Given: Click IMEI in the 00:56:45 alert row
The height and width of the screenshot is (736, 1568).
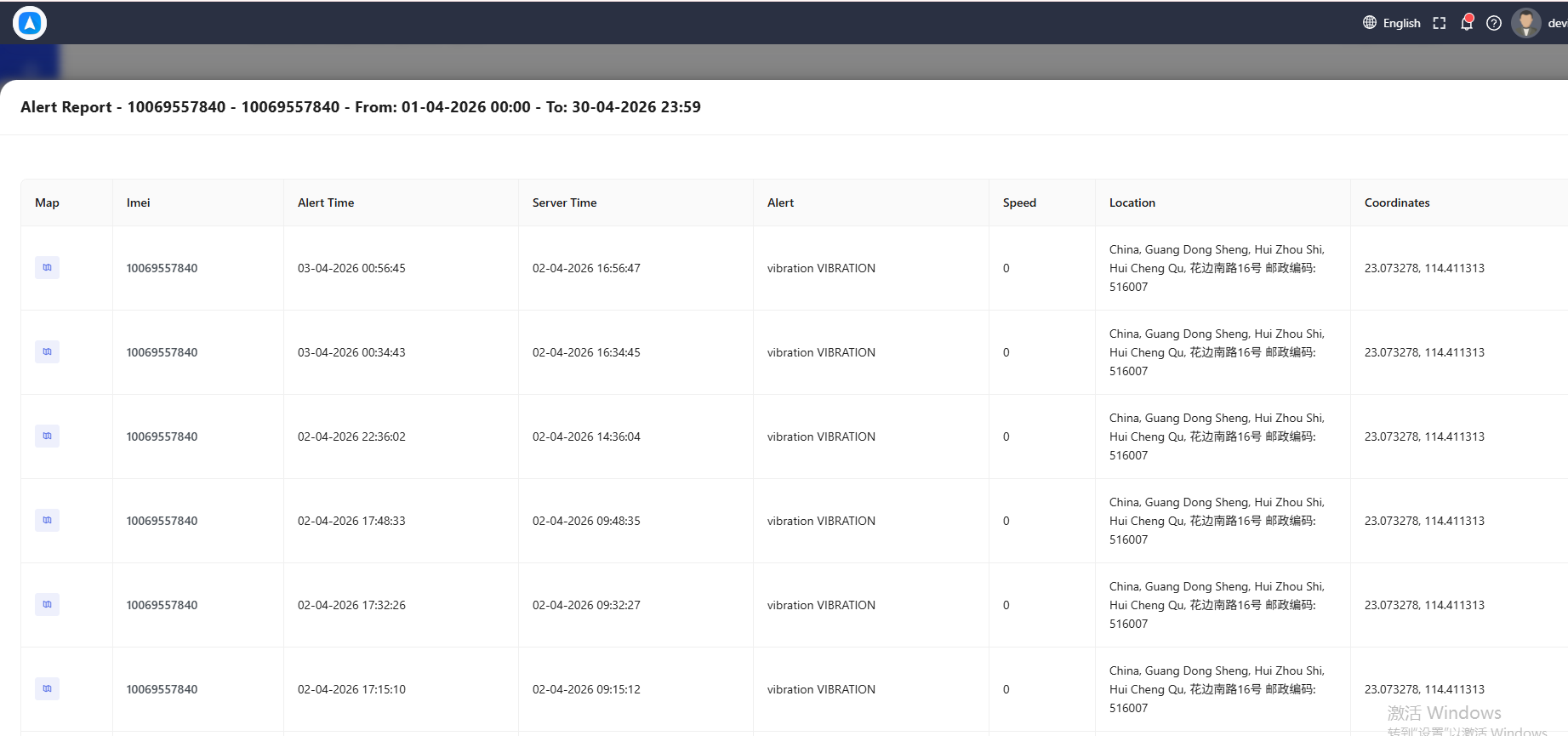Looking at the screenshot, I should (x=162, y=268).
